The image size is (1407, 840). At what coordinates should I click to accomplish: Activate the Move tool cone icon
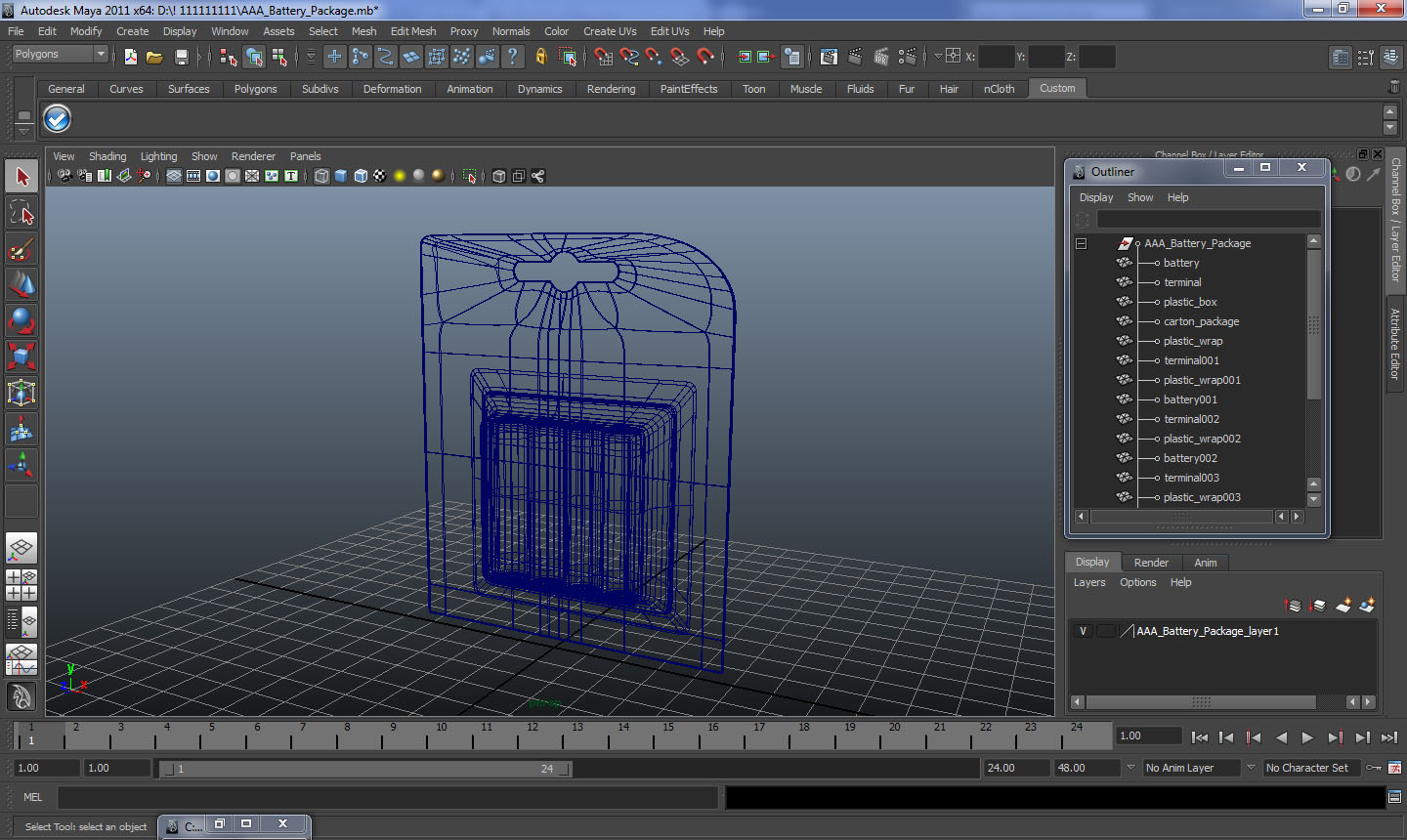point(21,285)
